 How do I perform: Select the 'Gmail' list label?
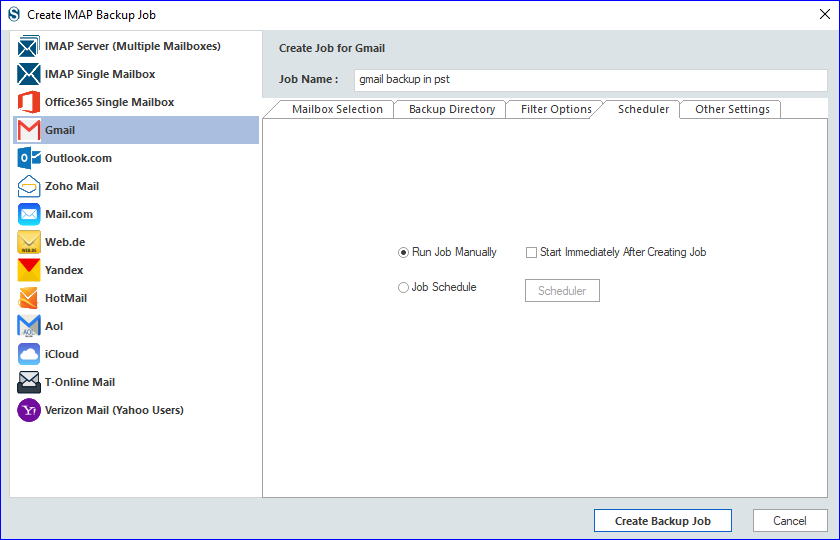click(60, 130)
